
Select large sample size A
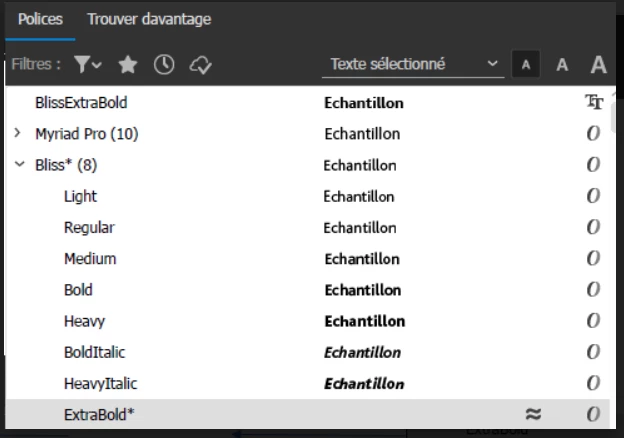599,64
